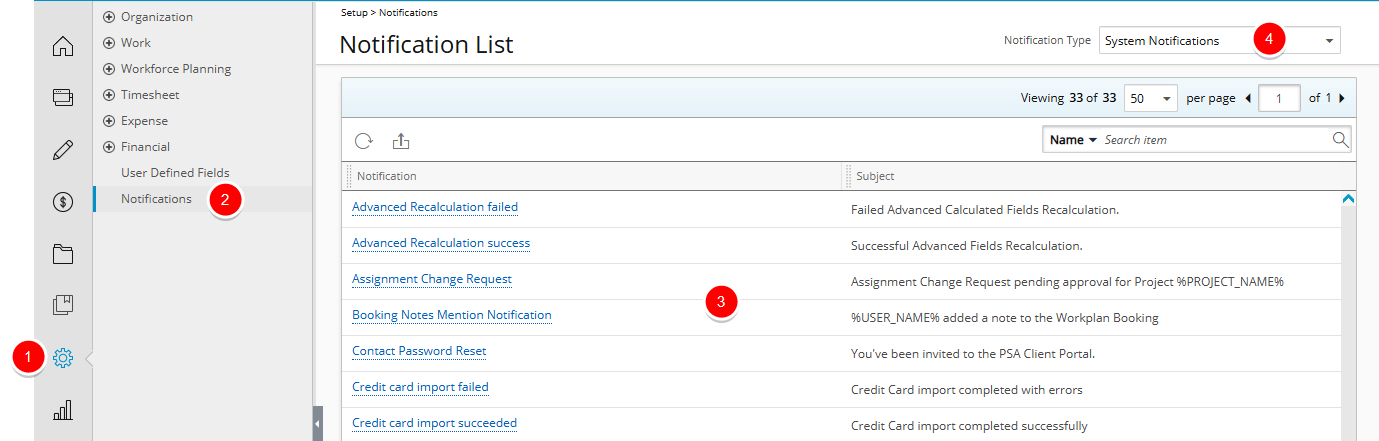The width and height of the screenshot is (1379, 441).
Task: Open the Home icon in sidebar
Action: (x=63, y=46)
